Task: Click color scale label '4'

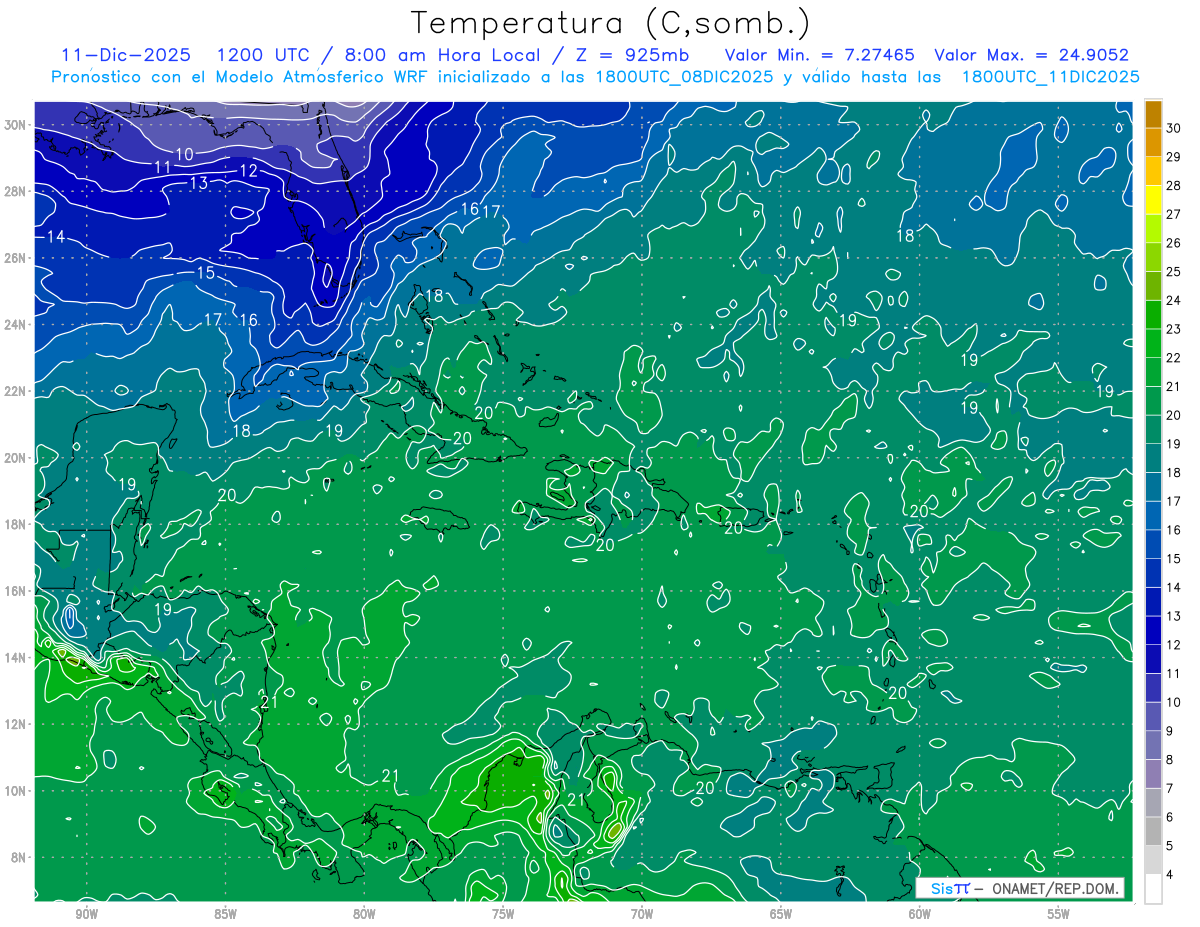Action: [x=1169, y=875]
